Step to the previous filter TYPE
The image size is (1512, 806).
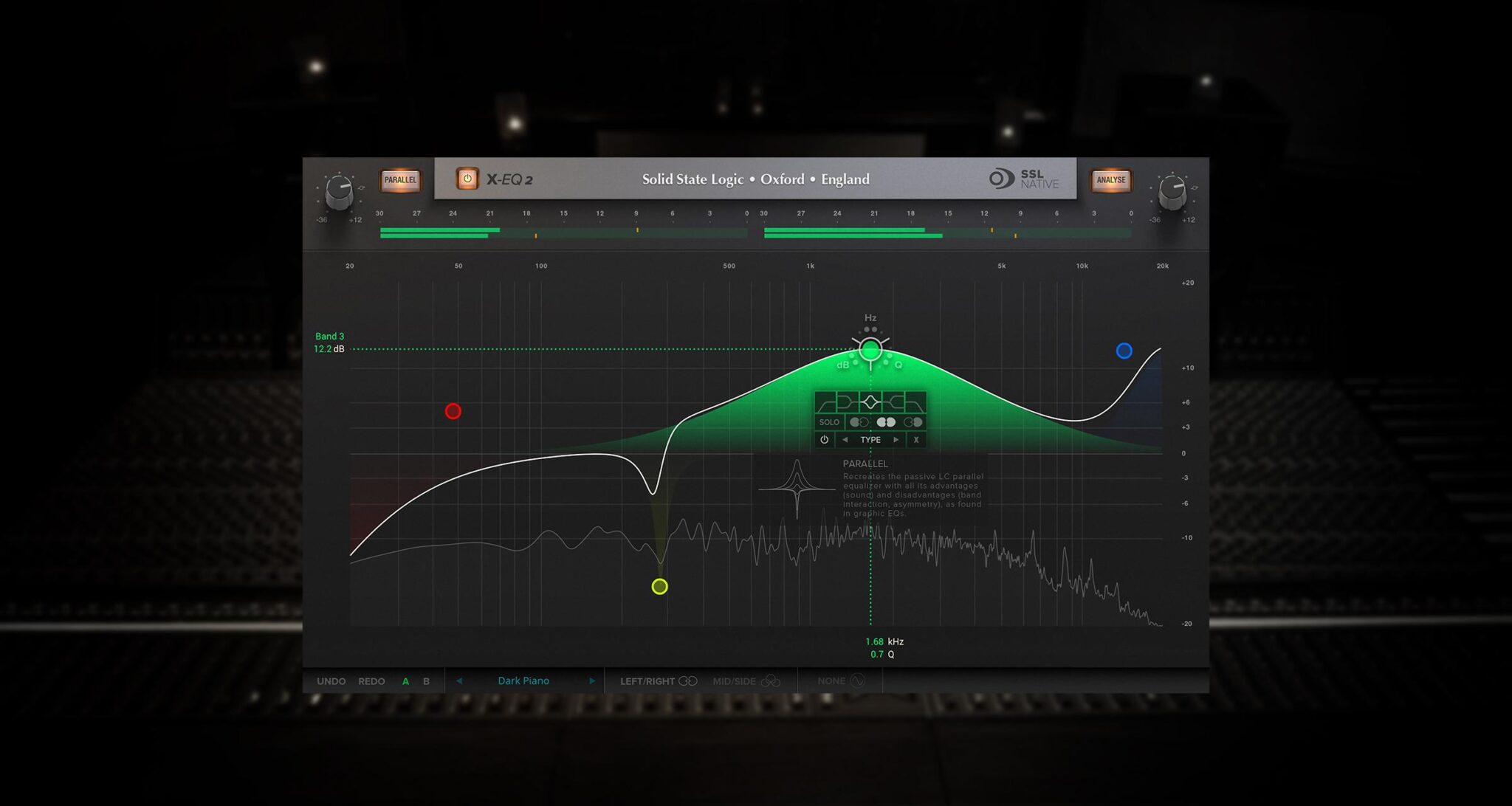click(845, 440)
